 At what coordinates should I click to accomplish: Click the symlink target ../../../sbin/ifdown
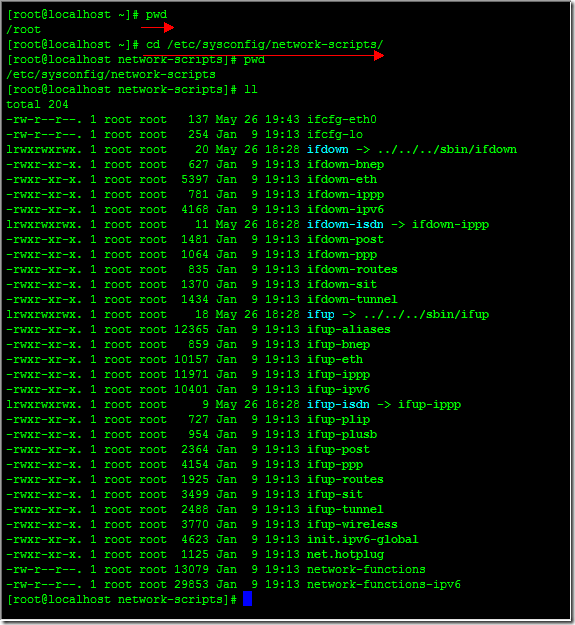447,149
